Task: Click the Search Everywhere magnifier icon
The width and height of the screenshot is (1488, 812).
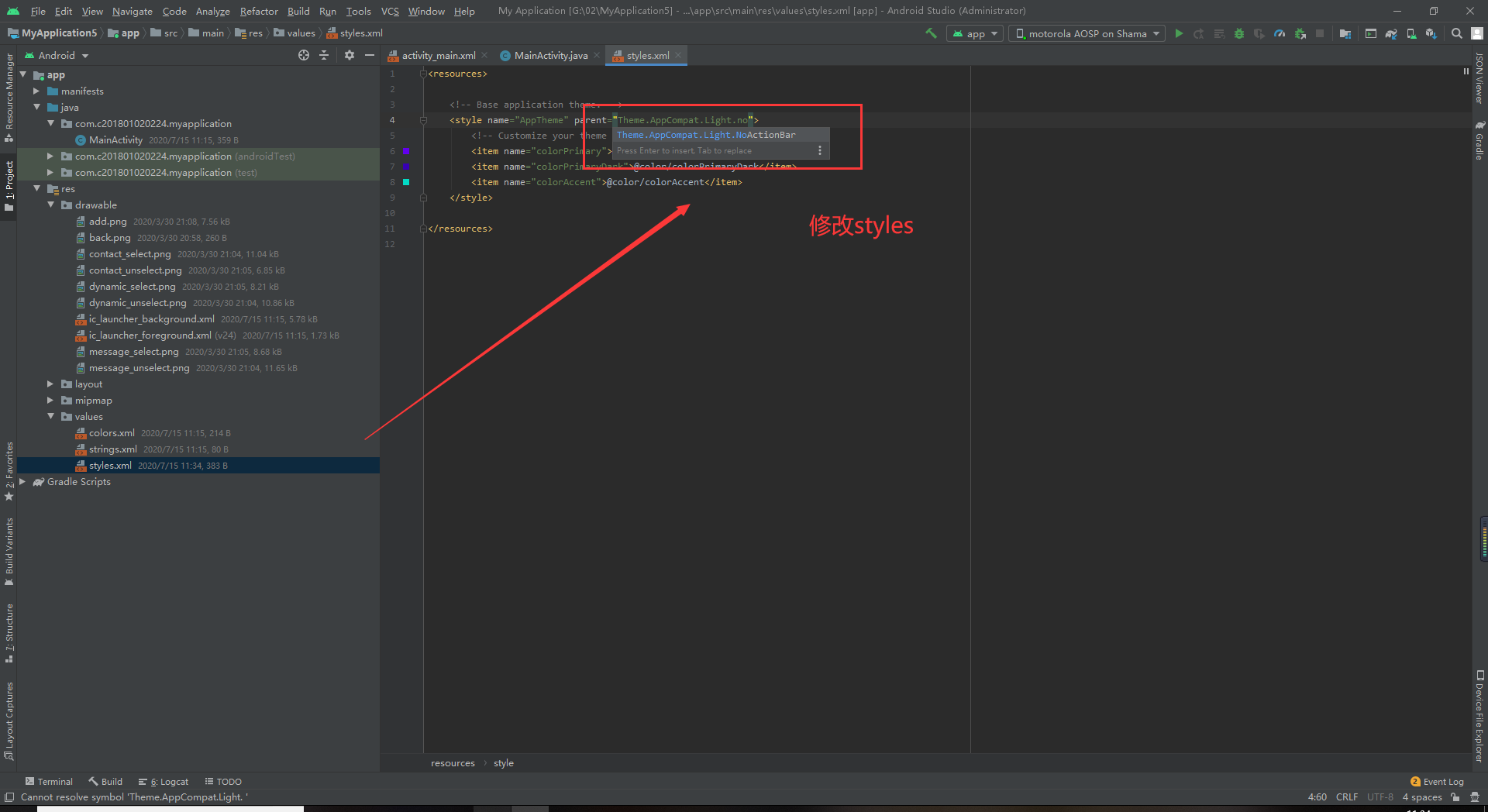Action: (x=1457, y=33)
